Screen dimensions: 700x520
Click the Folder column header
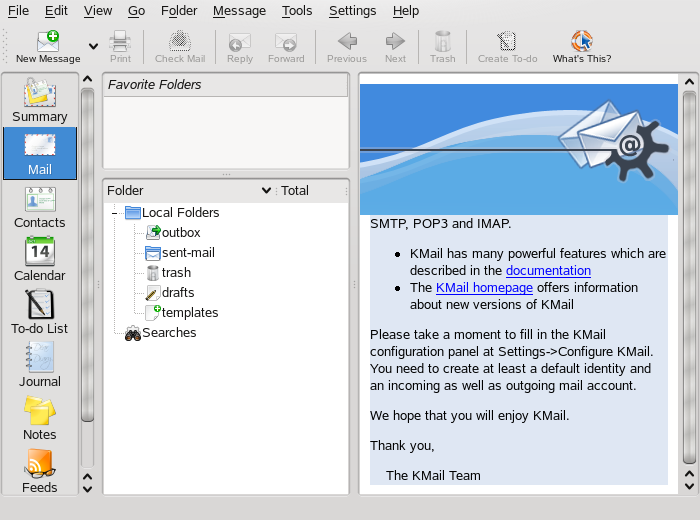click(188, 191)
